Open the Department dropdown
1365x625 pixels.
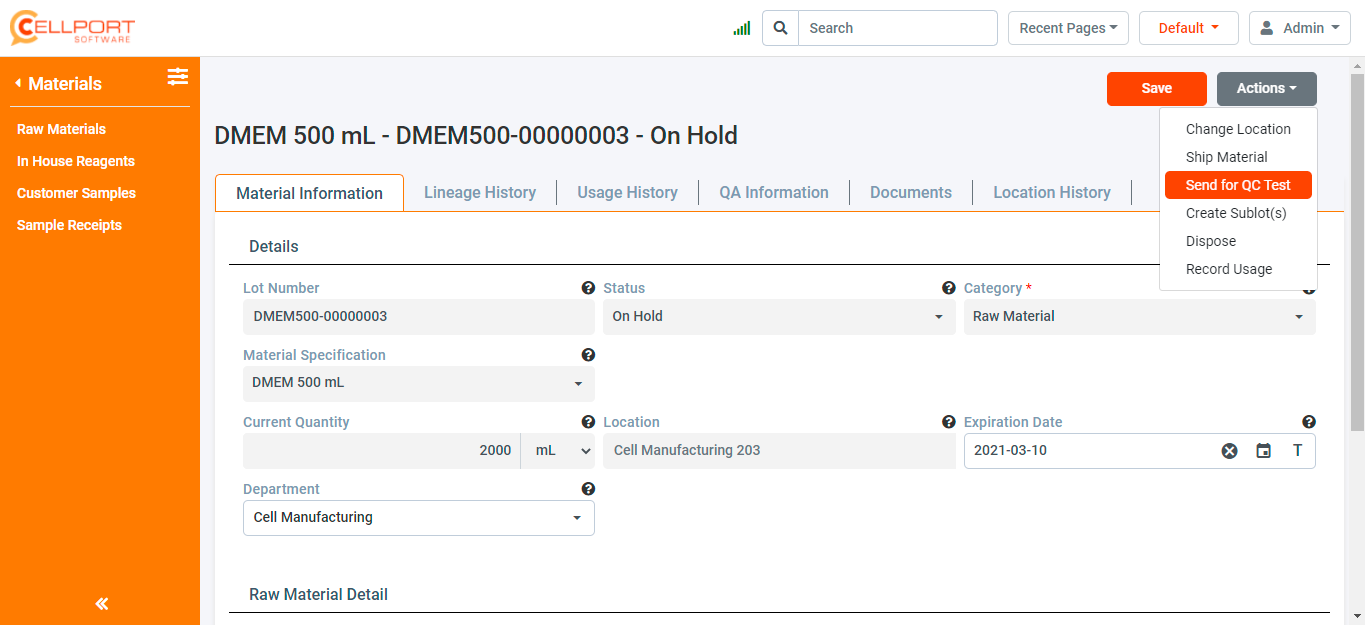[418, 518]
